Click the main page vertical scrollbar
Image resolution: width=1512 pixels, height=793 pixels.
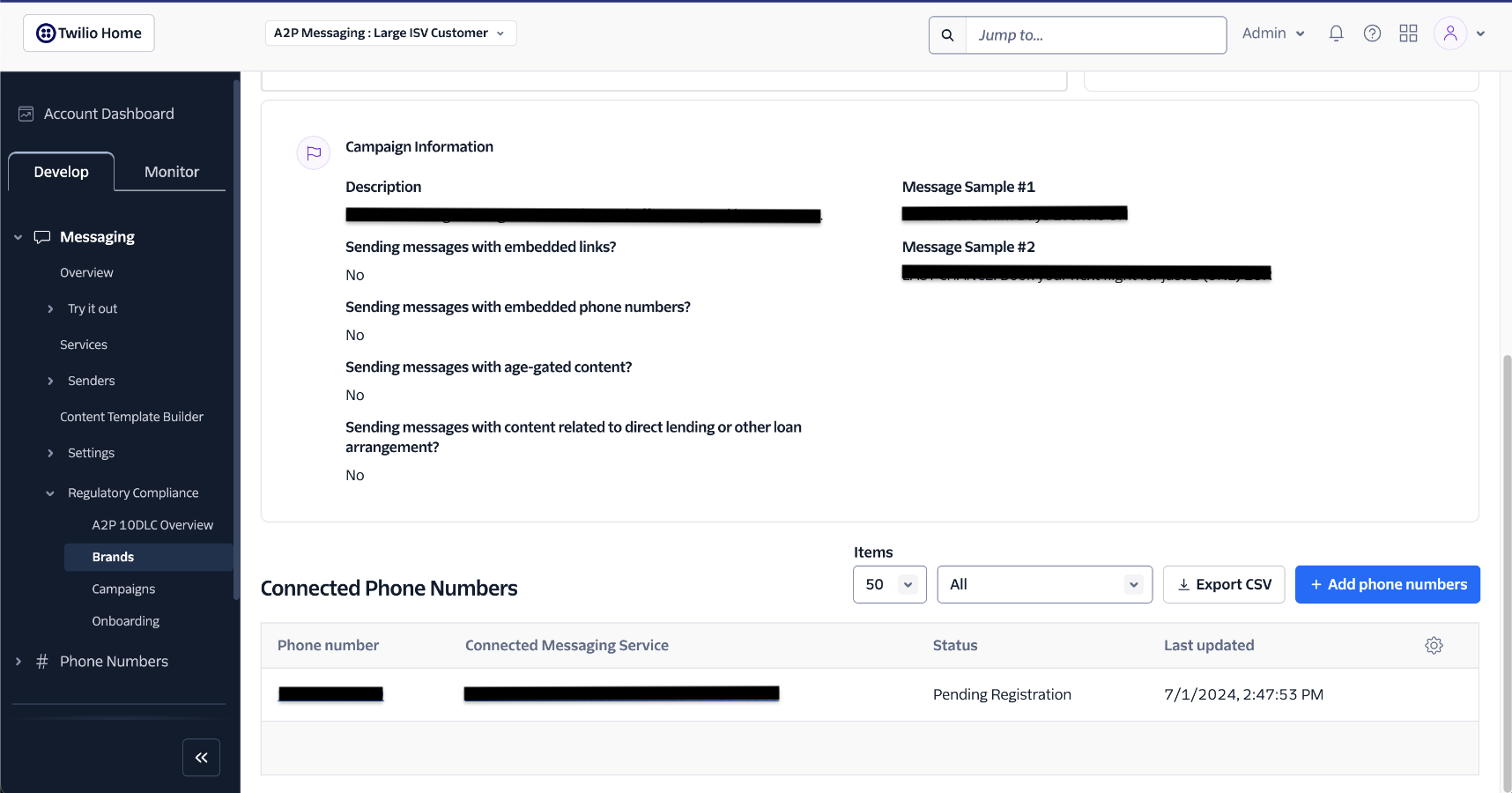coord(1506,573)
